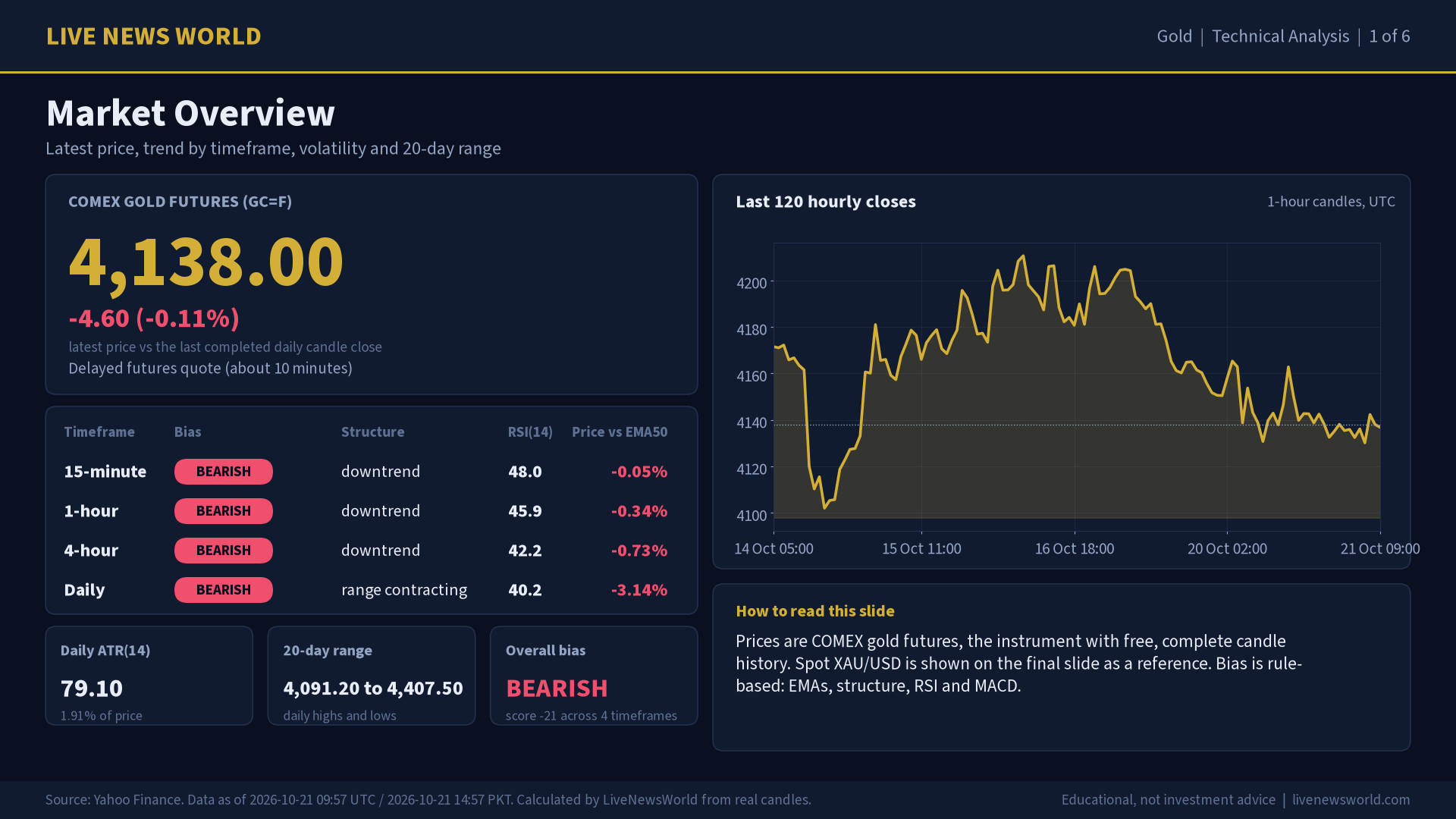Click the -4.60 (-0.11%) change value
Viewport: 1456px width, 819px height.
click(x=154, y=318)
